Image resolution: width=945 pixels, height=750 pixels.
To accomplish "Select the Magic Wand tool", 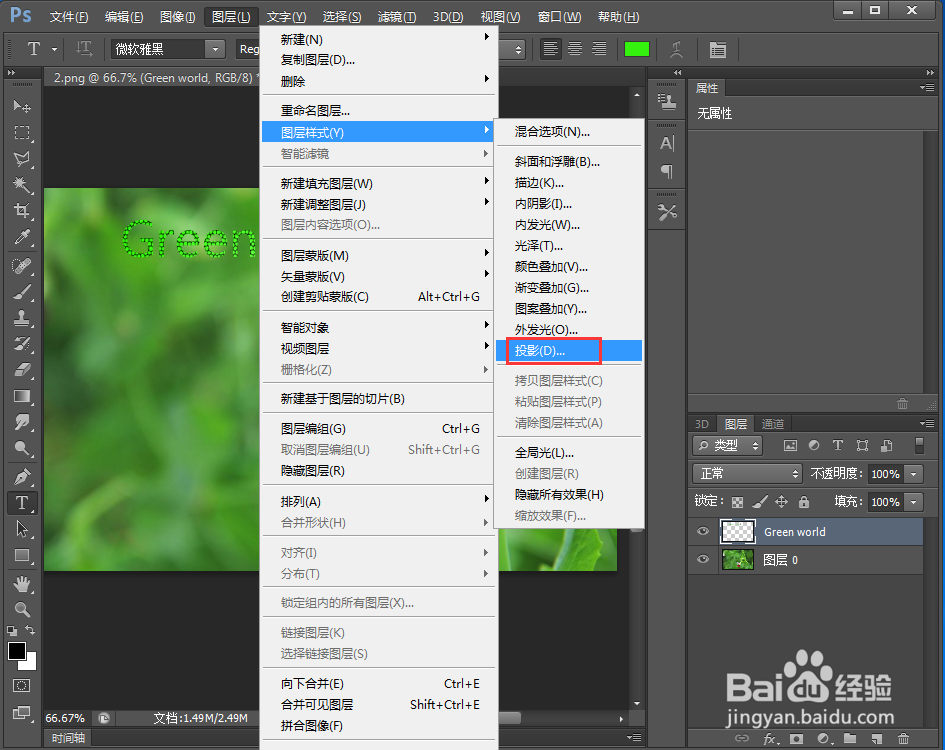I will 22,184.
